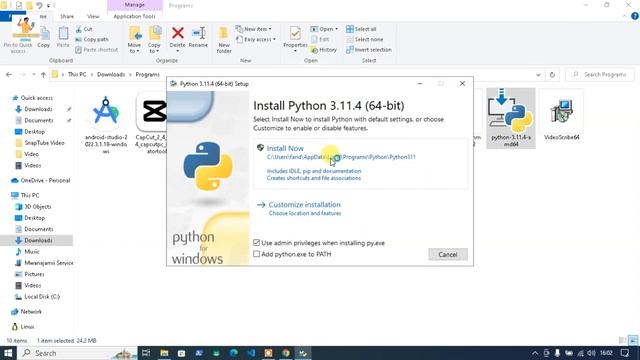The image size is (640, 360).
Task: Enable Add python.exe to PATH checkbox
Action: click(256, 254)
